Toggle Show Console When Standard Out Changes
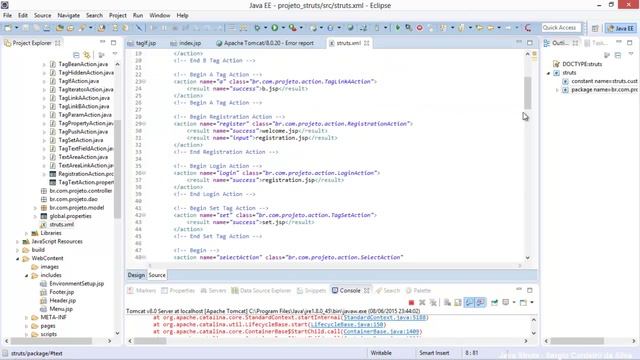Screen dimensions: 640x360 [469, 302]
